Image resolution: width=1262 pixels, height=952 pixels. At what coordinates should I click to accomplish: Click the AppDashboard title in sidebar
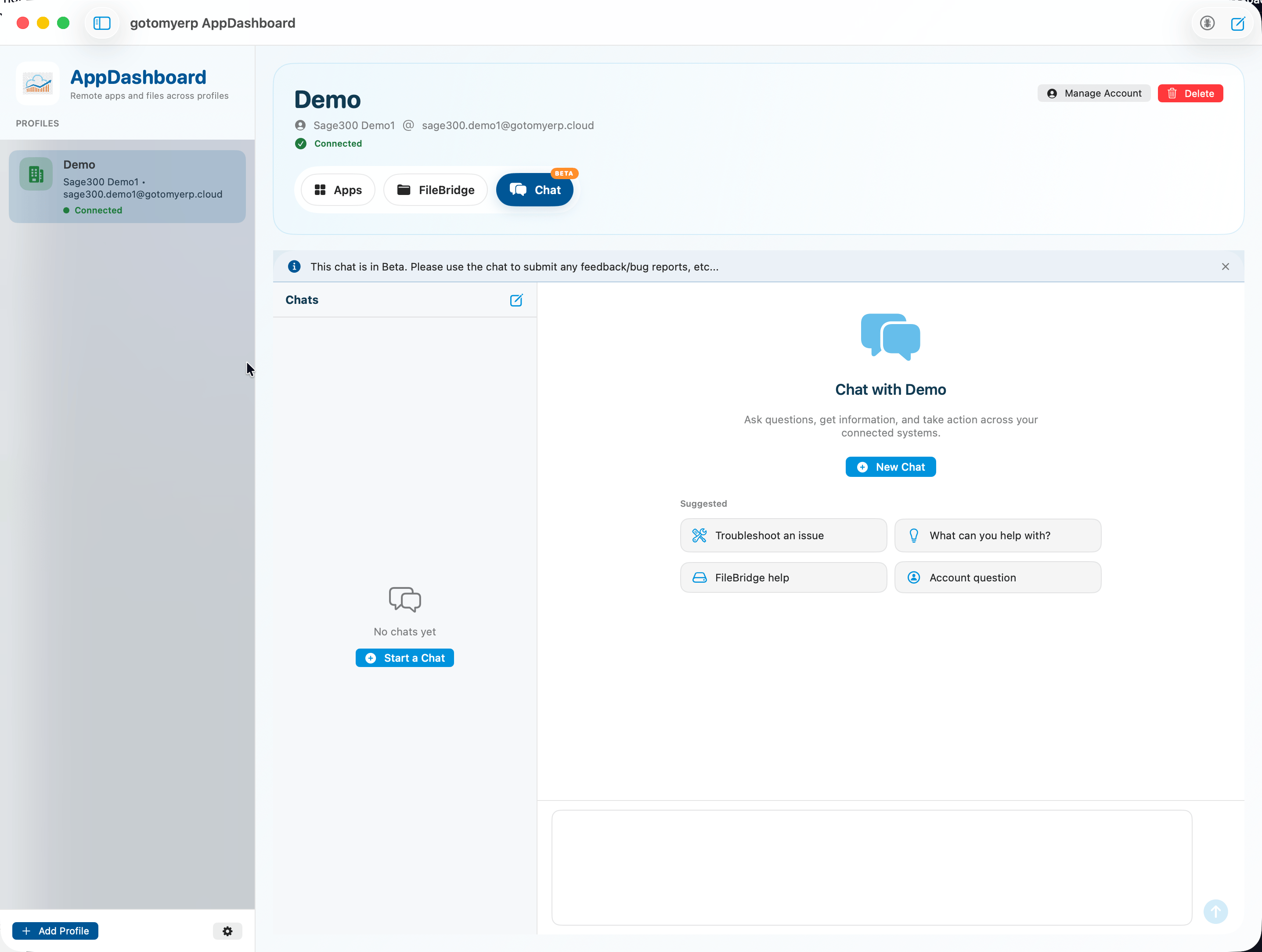point(138,77)
